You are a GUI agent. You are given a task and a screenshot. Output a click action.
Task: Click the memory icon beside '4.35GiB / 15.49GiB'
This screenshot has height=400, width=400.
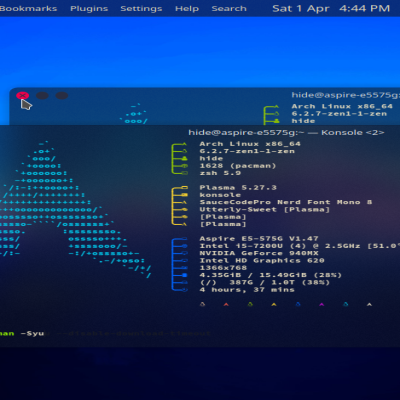coord(184,275)
